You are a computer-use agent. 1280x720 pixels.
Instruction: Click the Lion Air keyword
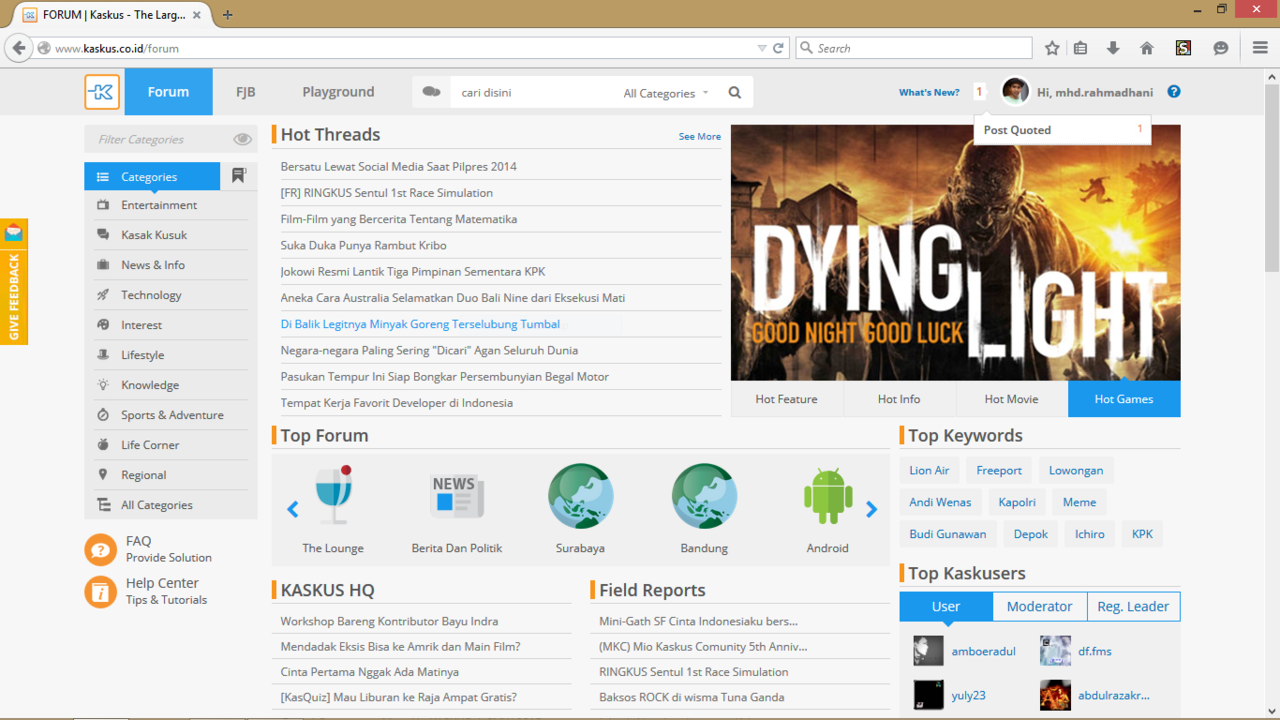pyautogui.click(x=929, y=470)
